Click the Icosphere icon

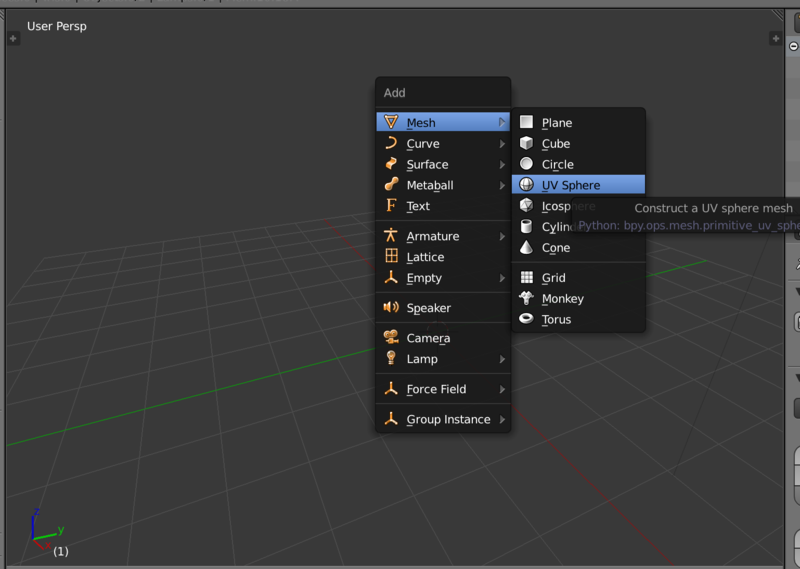[526, 205]
